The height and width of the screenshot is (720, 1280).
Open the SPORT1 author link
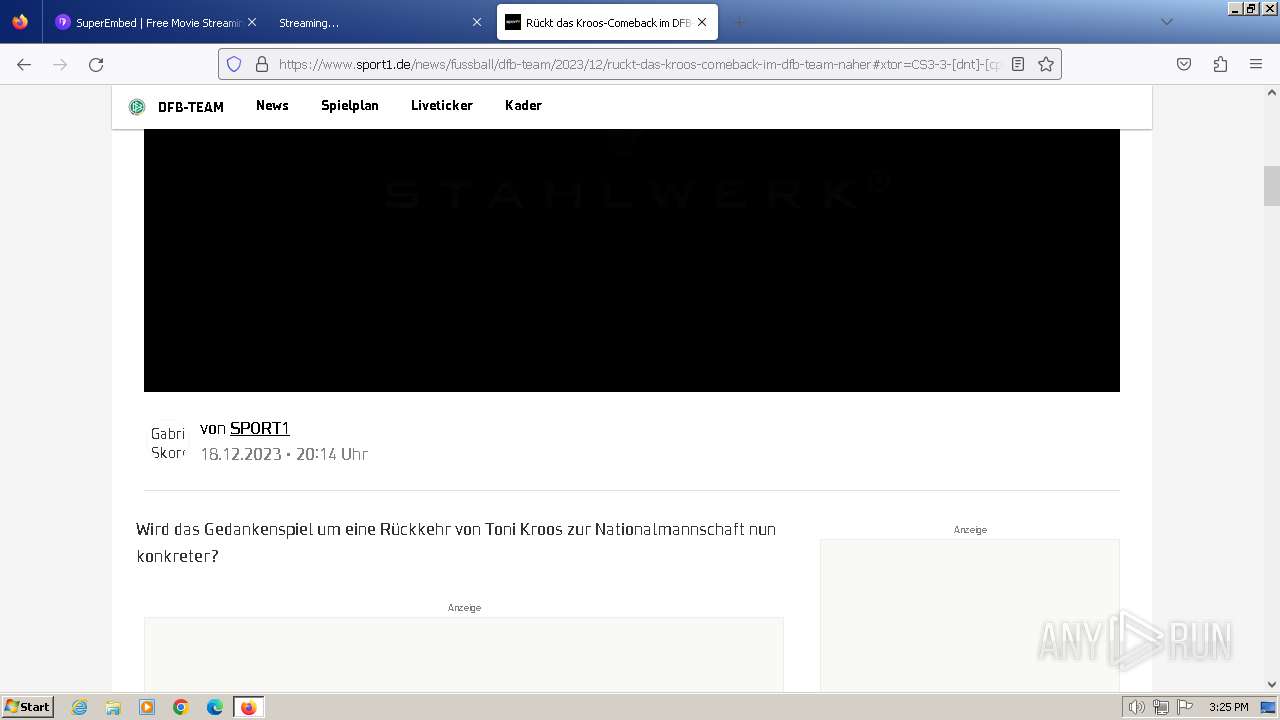tap(260, 428)
